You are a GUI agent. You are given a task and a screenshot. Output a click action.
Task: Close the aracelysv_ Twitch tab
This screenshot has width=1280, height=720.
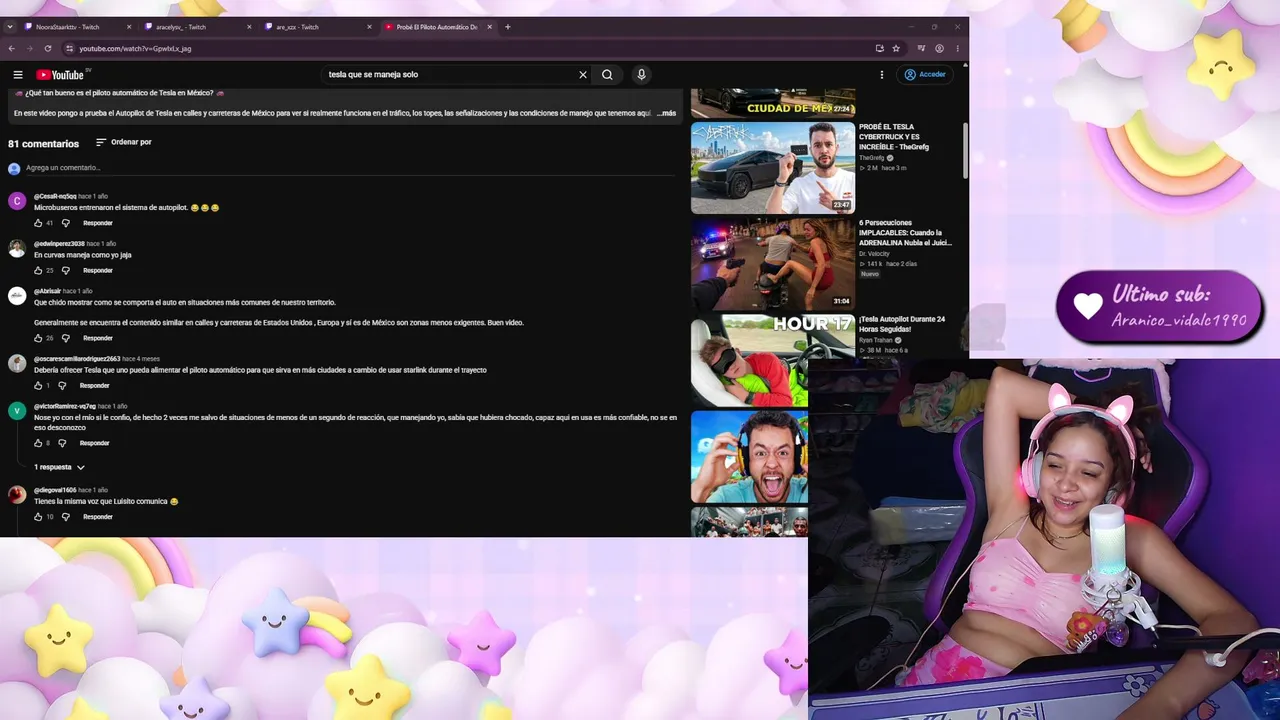coord(249,27)
